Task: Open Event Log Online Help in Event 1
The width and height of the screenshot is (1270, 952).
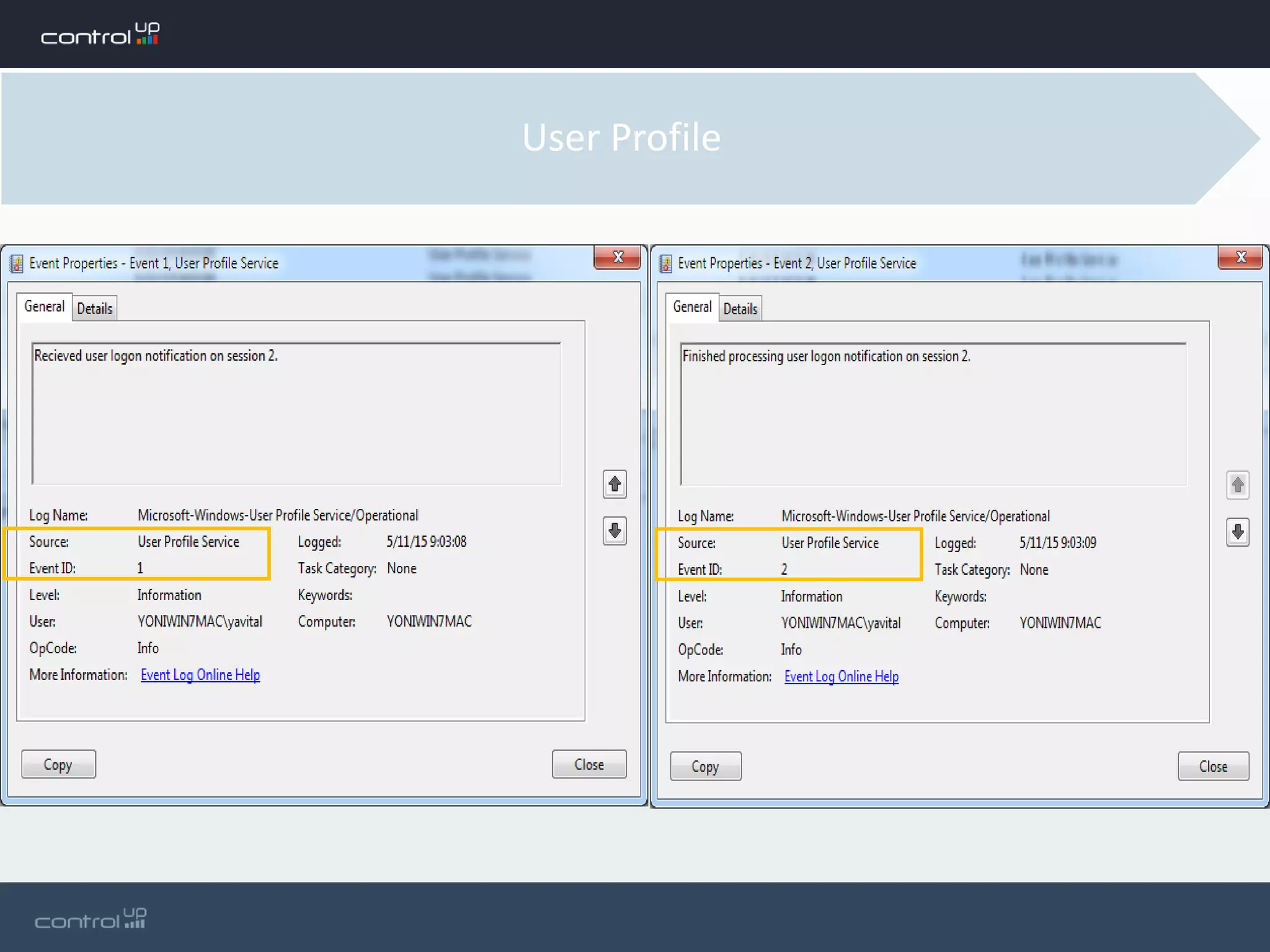Action: point(200,675)
